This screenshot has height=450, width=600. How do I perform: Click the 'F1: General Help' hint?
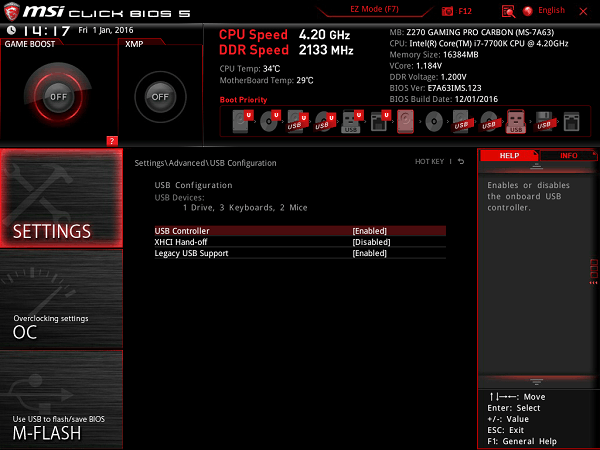pyautogui.click(x=522, y=441)
